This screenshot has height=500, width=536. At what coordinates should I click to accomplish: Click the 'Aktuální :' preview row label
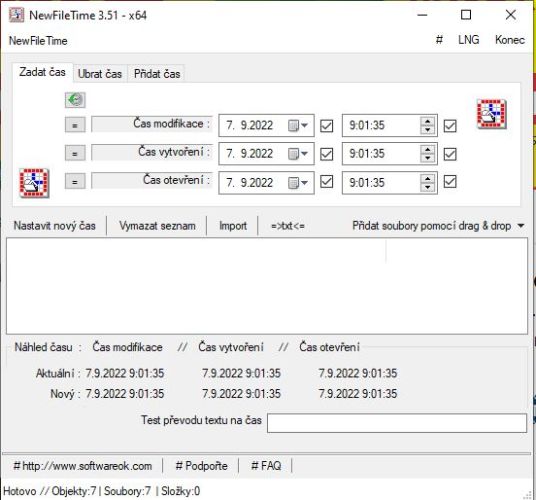click(58, 373)
